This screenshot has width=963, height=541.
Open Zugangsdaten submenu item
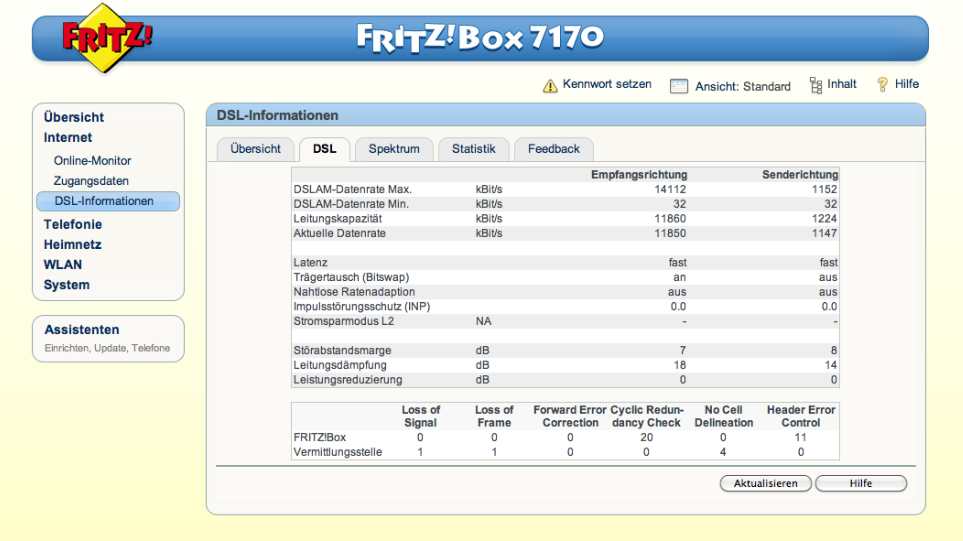point(91,181)
